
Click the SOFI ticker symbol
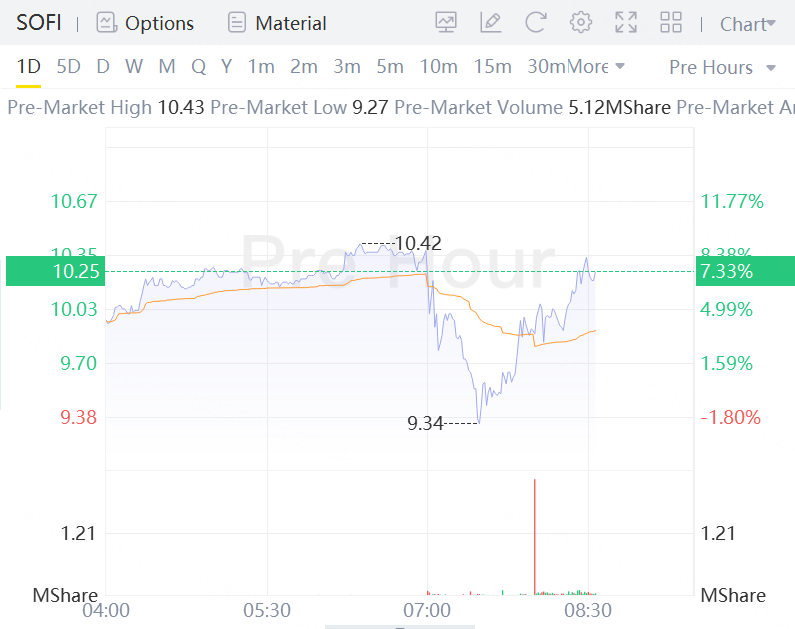[39, 22]
